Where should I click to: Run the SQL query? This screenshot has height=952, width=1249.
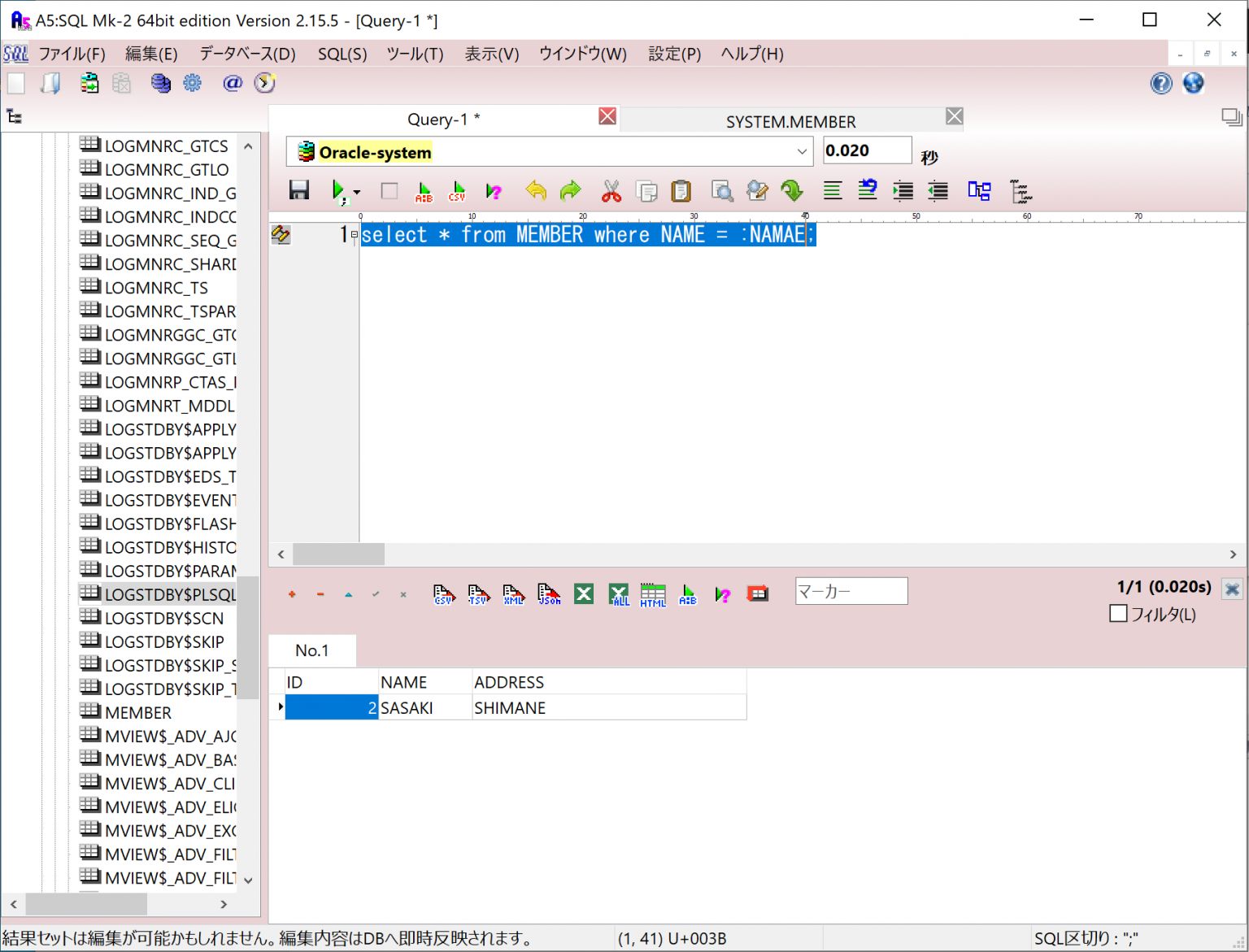340,191
